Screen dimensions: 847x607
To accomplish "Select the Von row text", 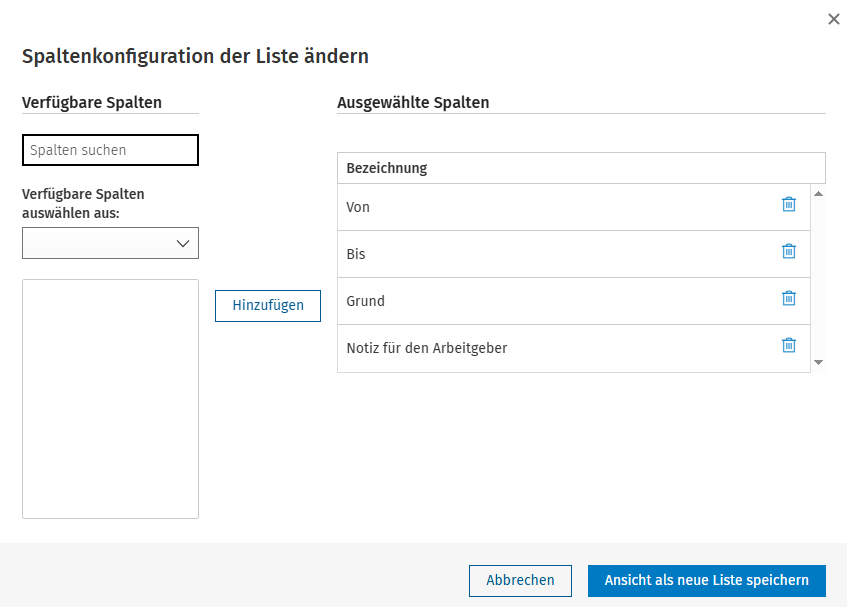I will (358, 207).
